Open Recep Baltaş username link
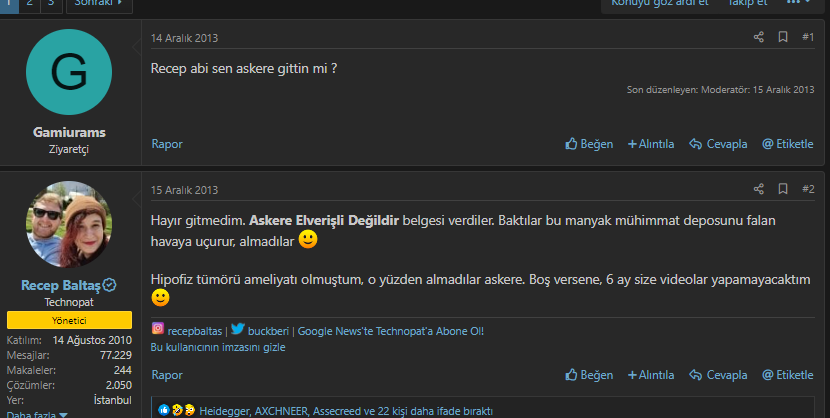 (x=61, y=286)
